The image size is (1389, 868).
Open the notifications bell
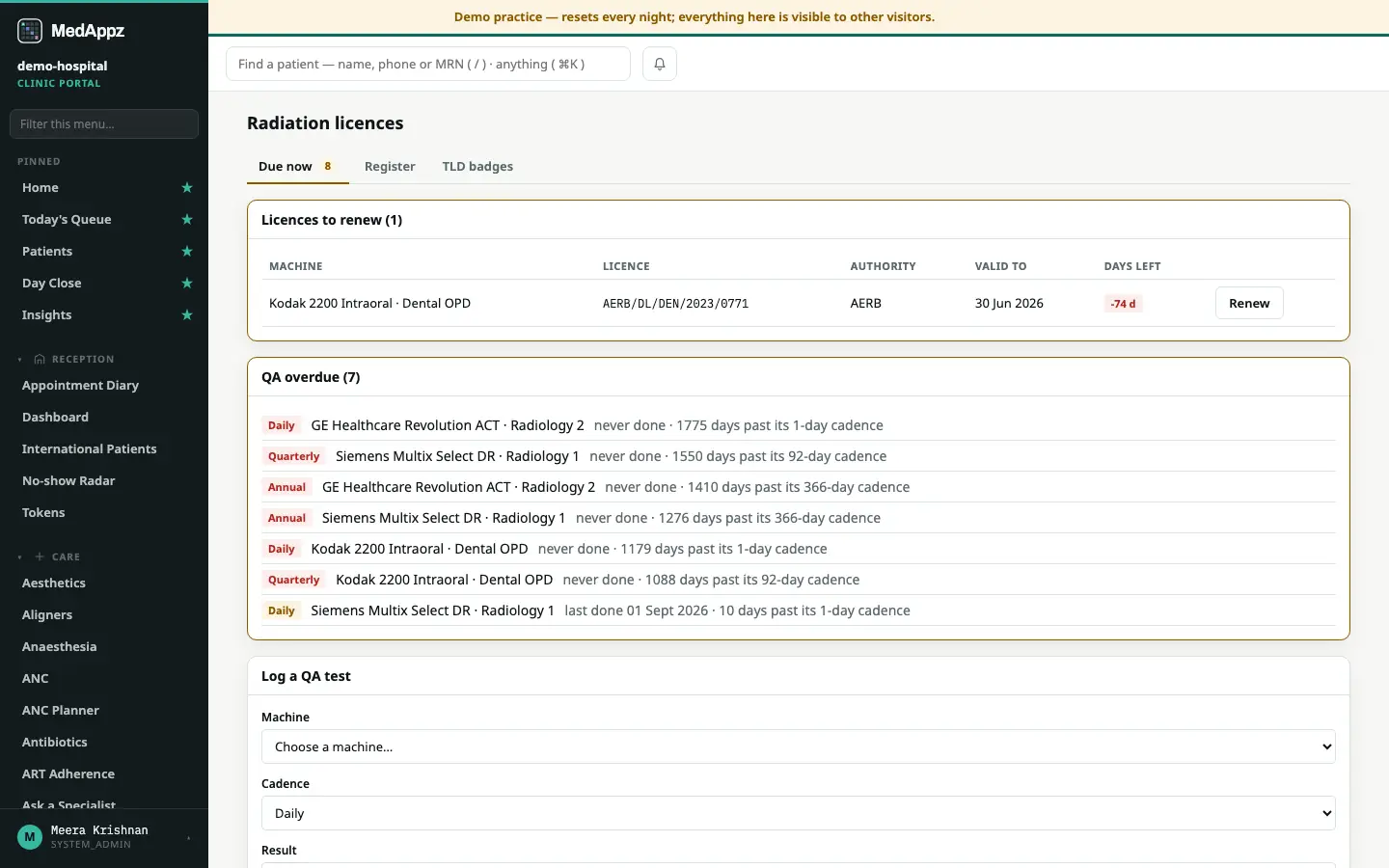[660, 64]
